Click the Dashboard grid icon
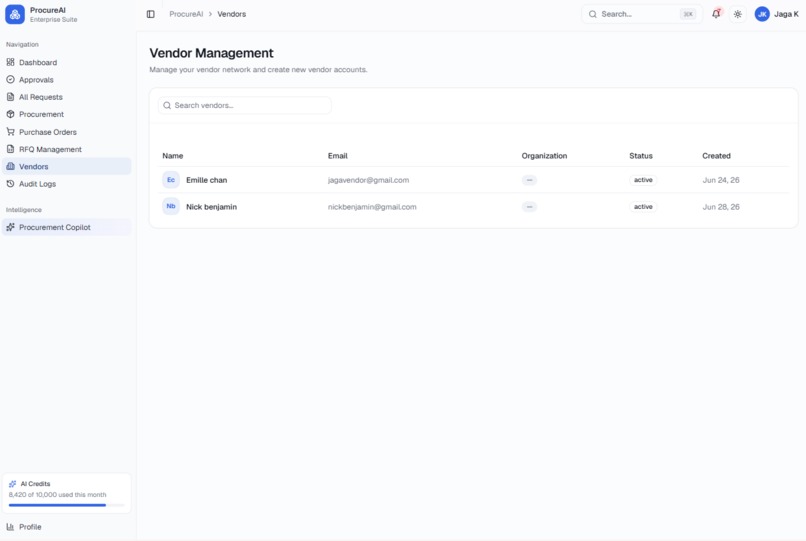The width and height of the screenshot is (806, 541). pyautogui.click(x=10, y=62)
